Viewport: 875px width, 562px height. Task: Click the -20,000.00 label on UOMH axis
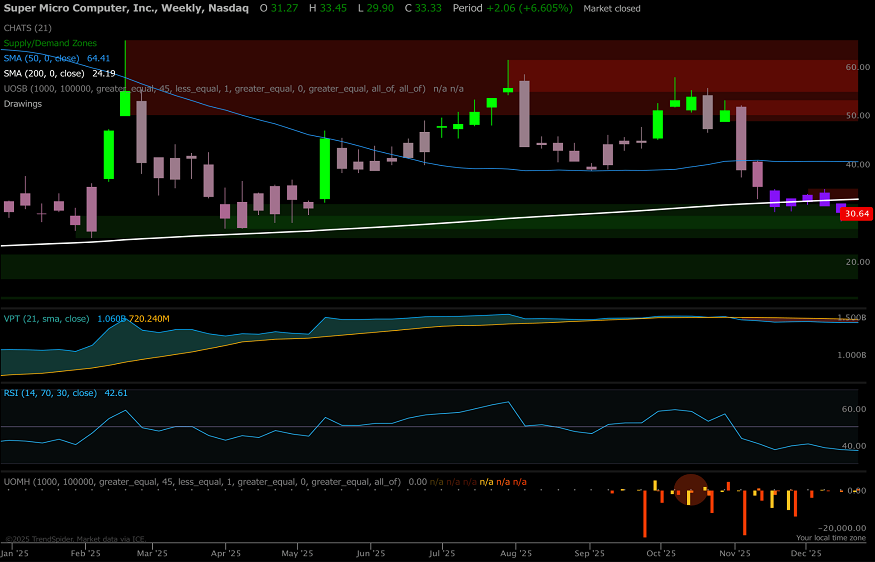click(x=842, y=528)
